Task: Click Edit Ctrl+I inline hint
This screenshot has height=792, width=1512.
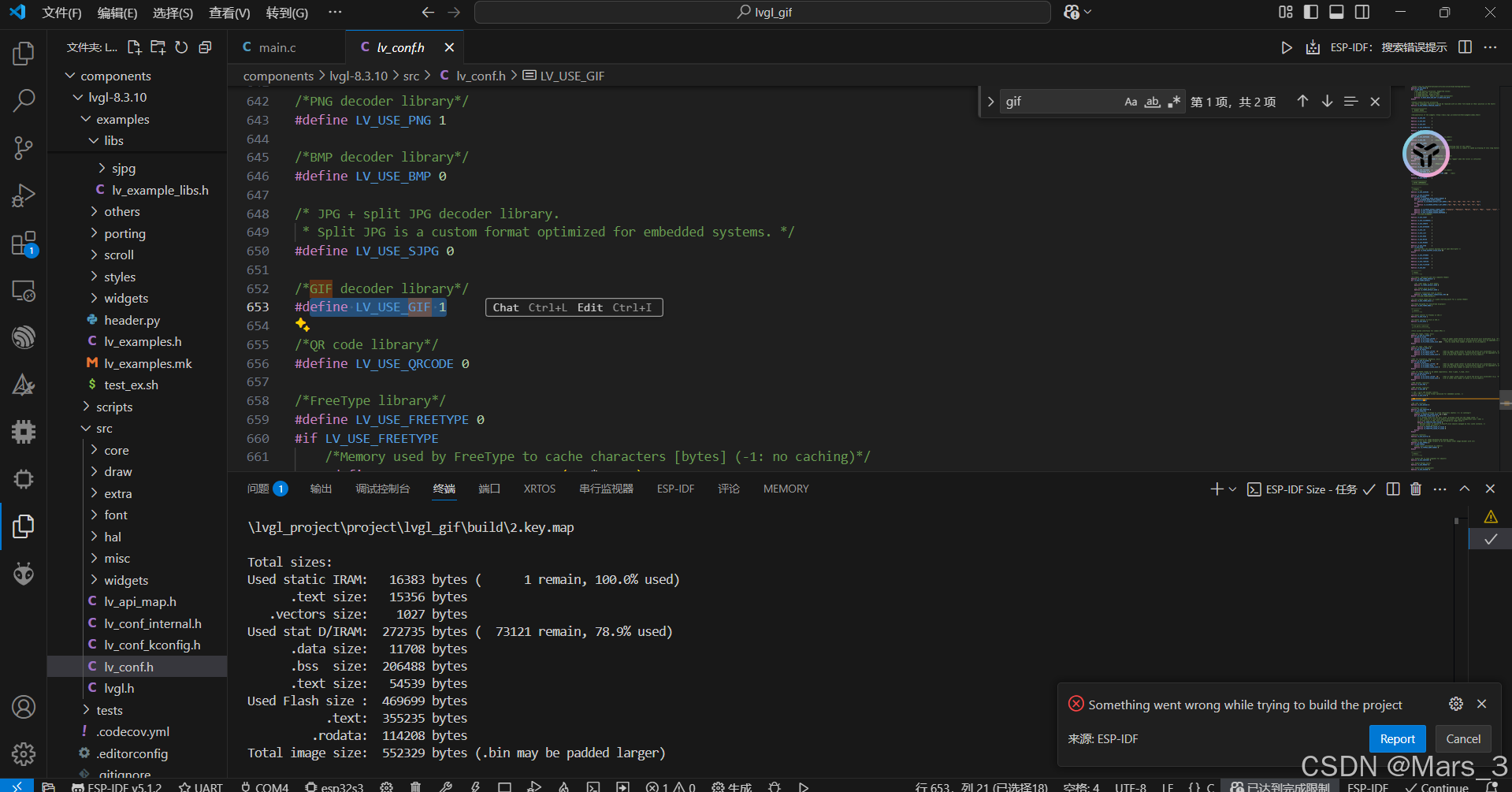Action: [615, 307]
